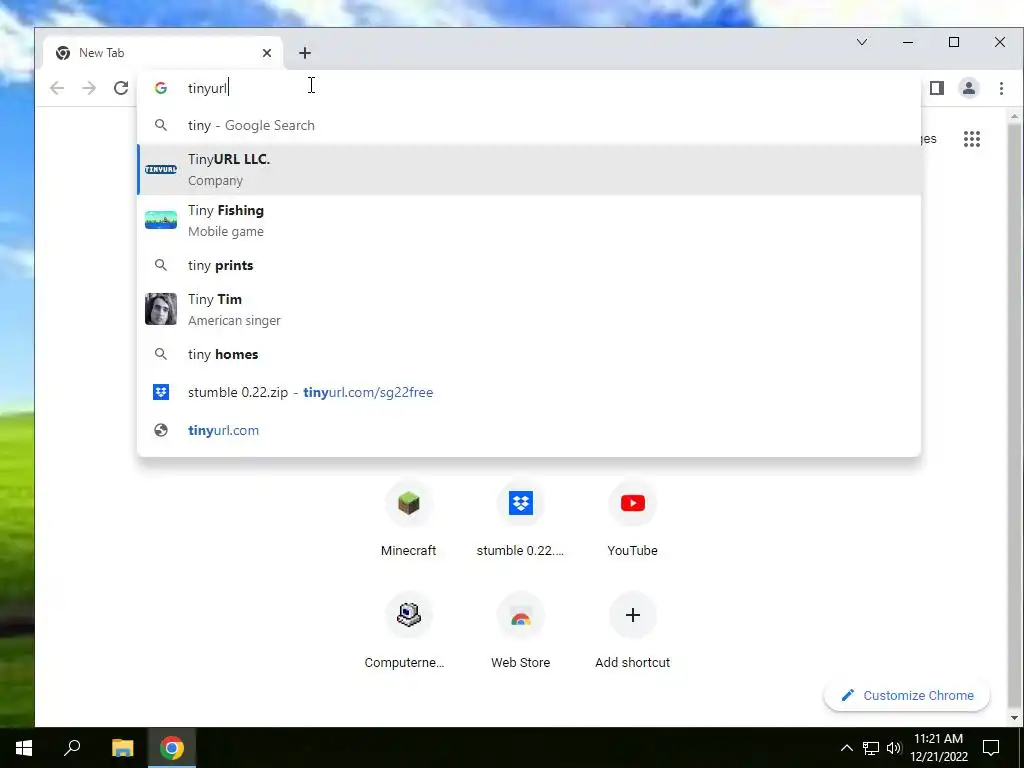
Task: Click the browser back arrow
Action: tap(57, 88)
